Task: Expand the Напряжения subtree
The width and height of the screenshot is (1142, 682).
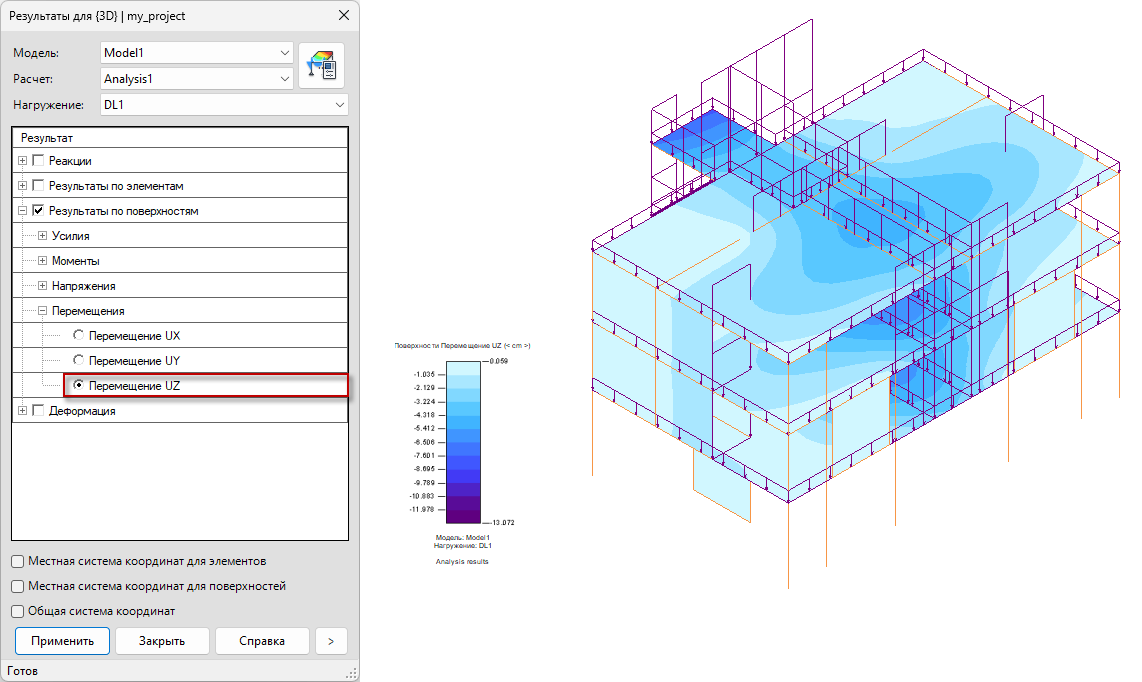Action: click(x=42, y=286)
